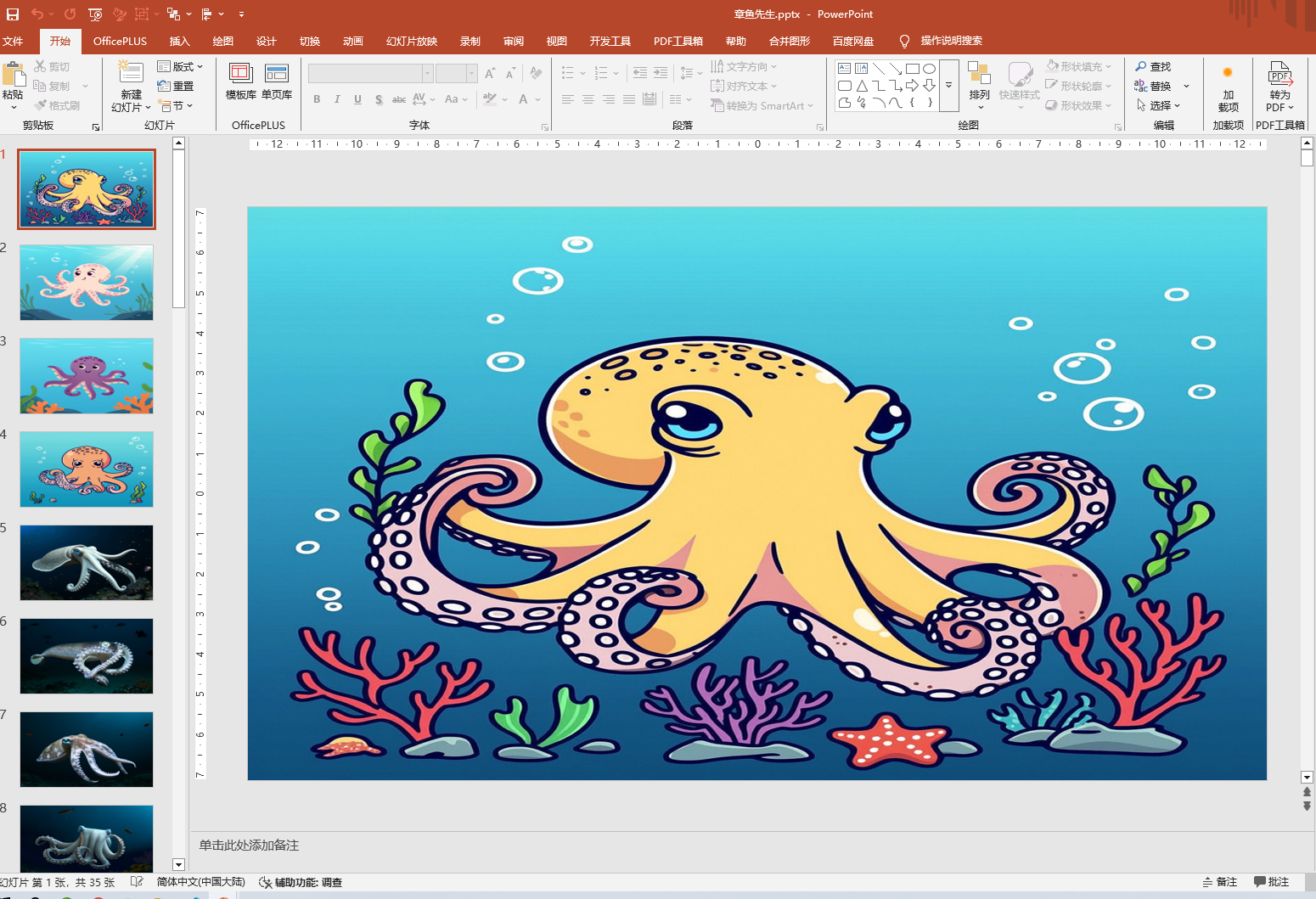
Task: Toggle the Notes (备注) pane in status bar
Action: pos(1219,882)
